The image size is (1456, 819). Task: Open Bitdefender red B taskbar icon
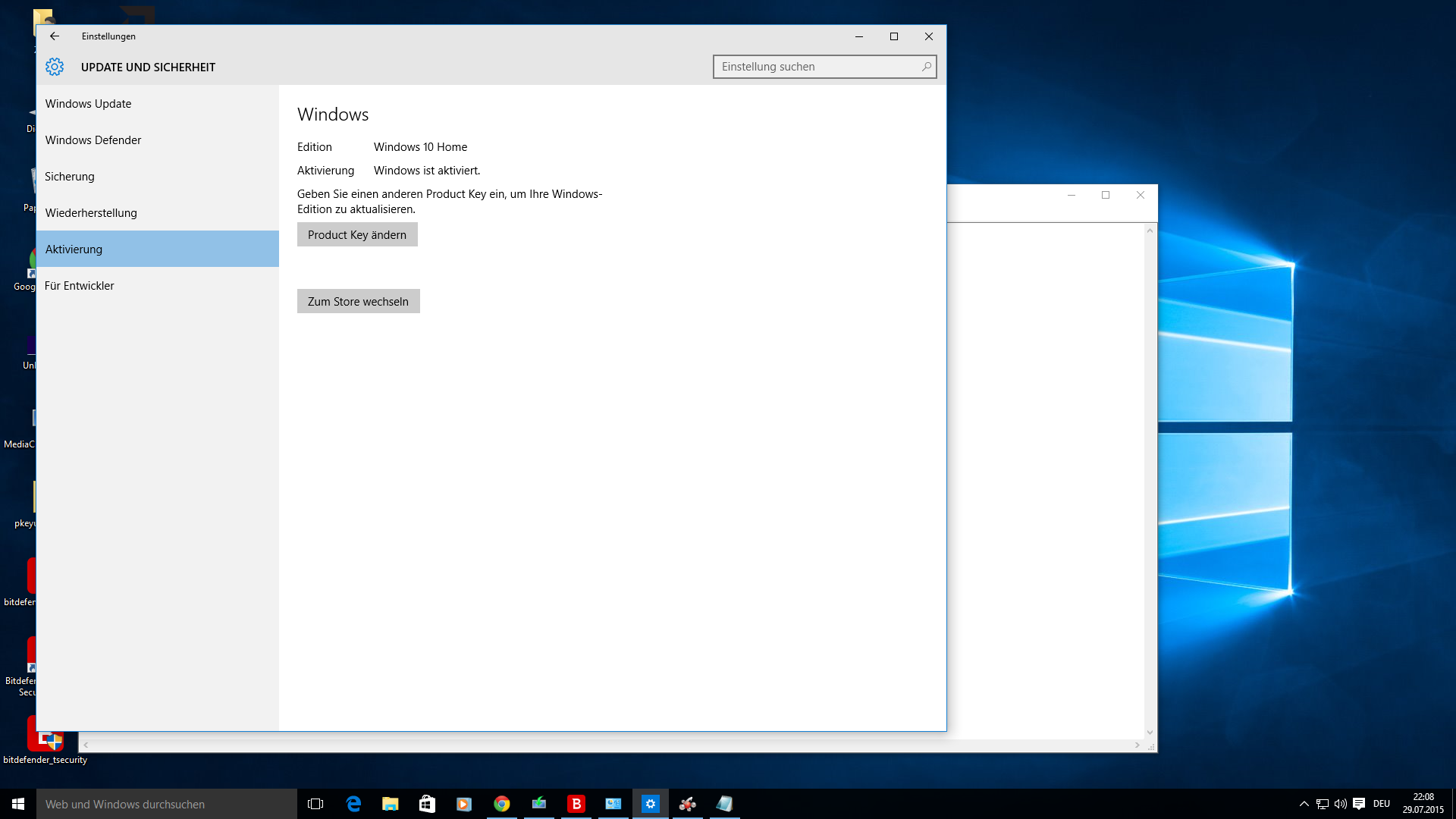coord(576,804)
